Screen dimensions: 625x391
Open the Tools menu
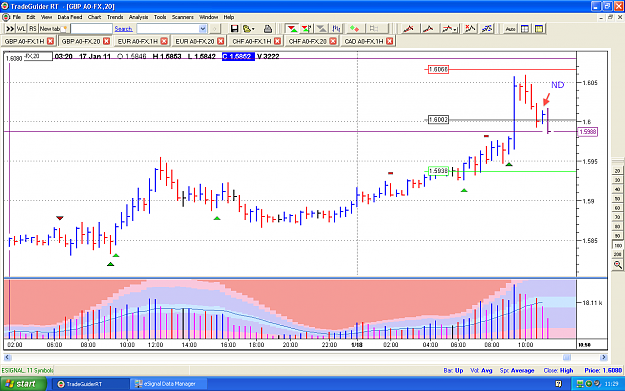(160, 17)
